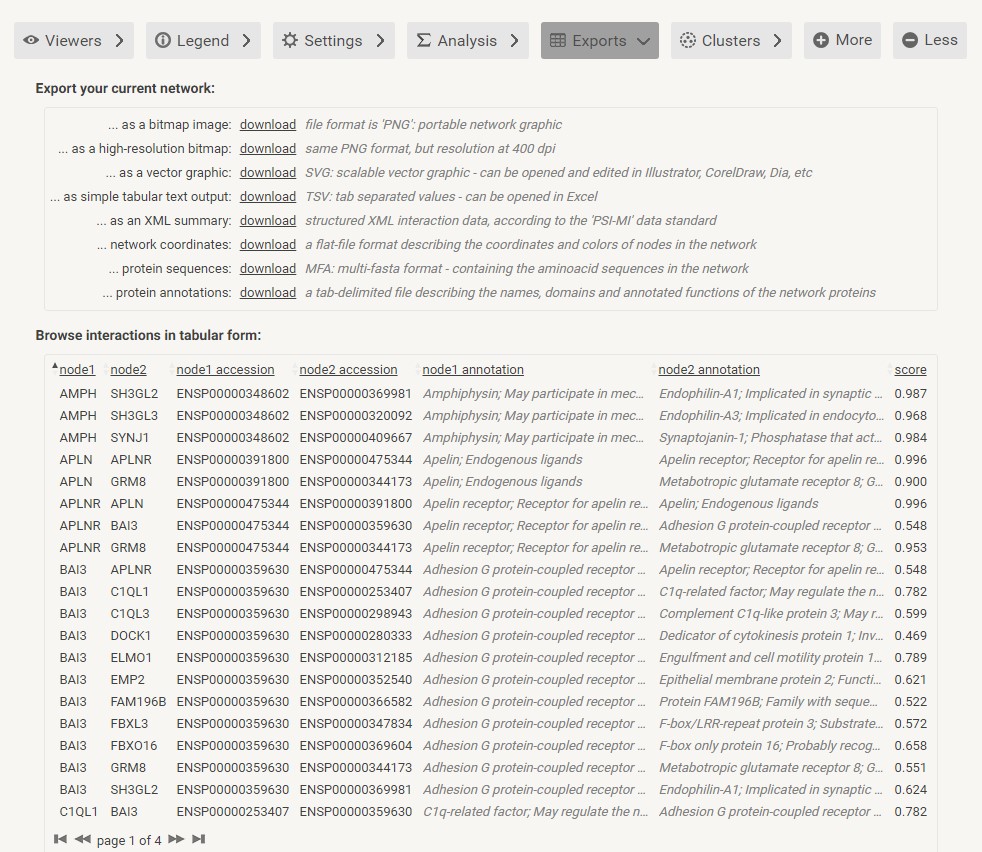982x852 pixels.
Task: Click the sigma icon on the Analysis button
Action: pos(423,40)
